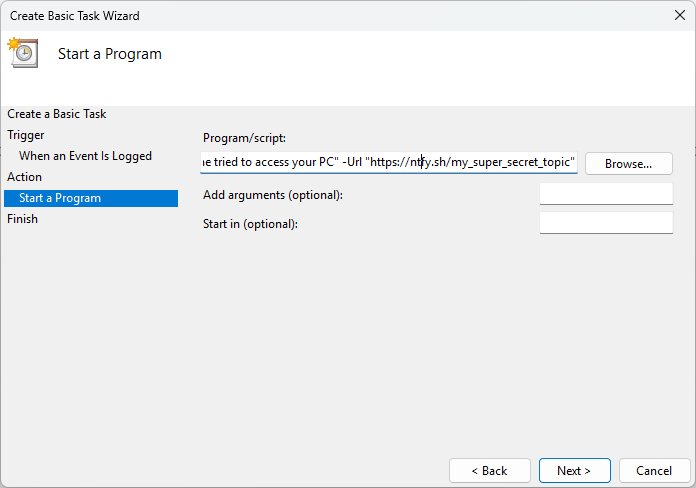Click the Start in (optional): label
Viewport: 696px width, 488px height.
250,224
